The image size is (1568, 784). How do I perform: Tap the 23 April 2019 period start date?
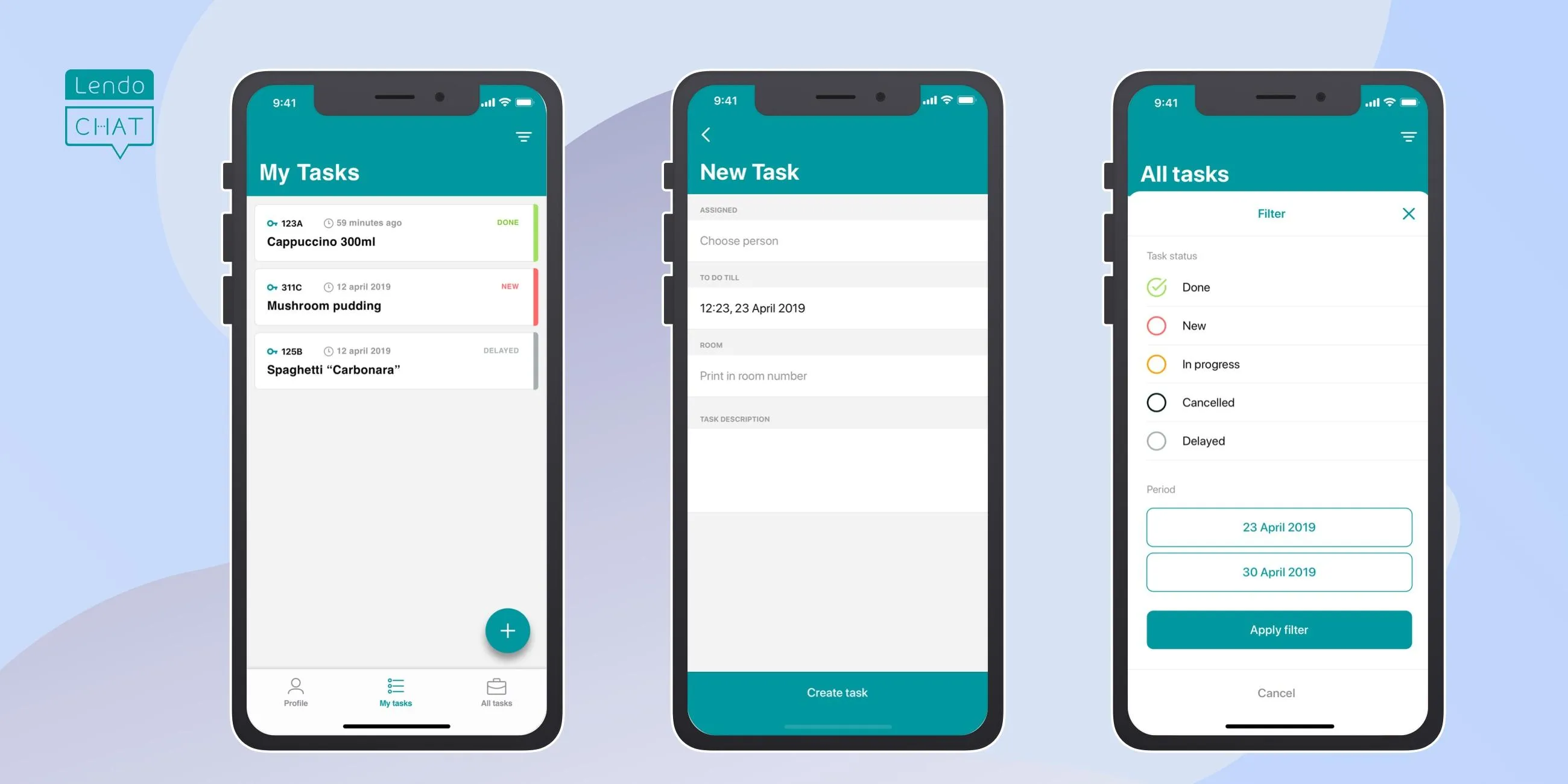click(1281, 527)
